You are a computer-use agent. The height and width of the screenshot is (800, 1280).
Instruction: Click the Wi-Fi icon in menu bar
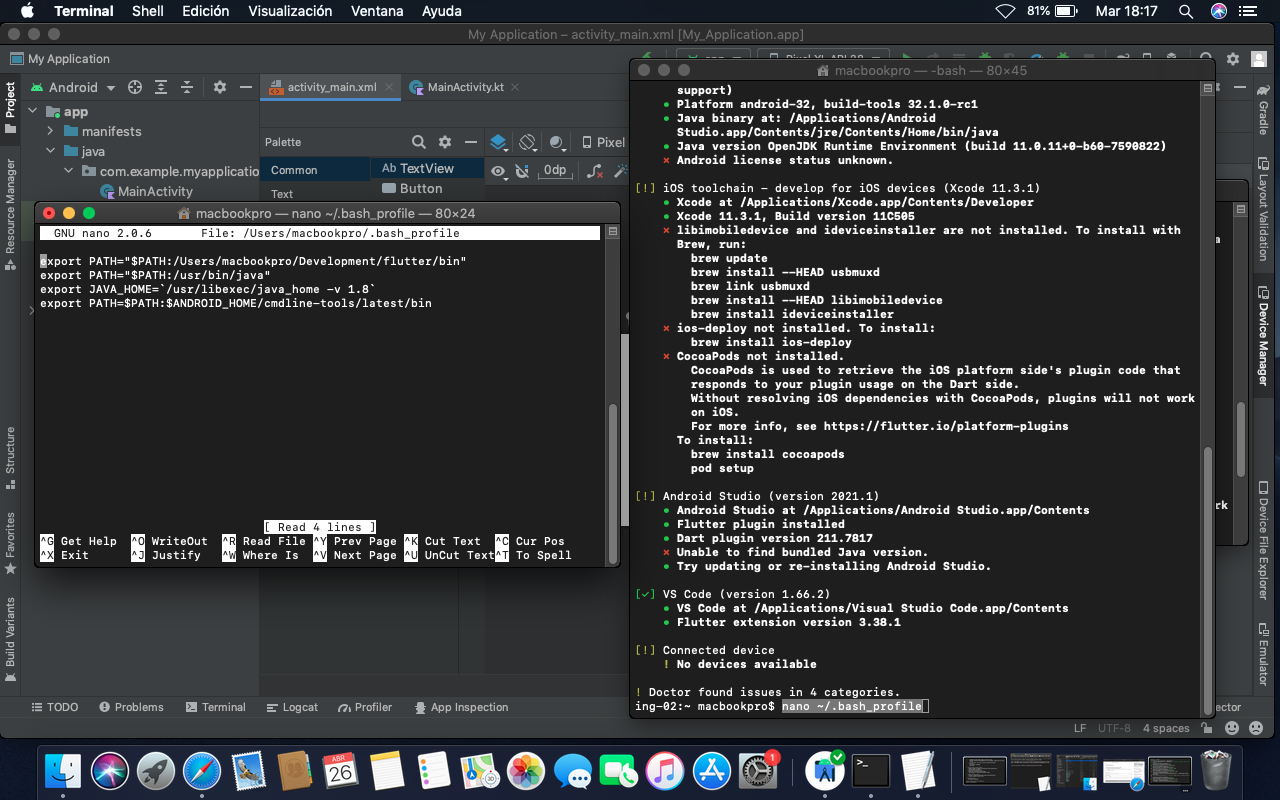pos(1005,11)
